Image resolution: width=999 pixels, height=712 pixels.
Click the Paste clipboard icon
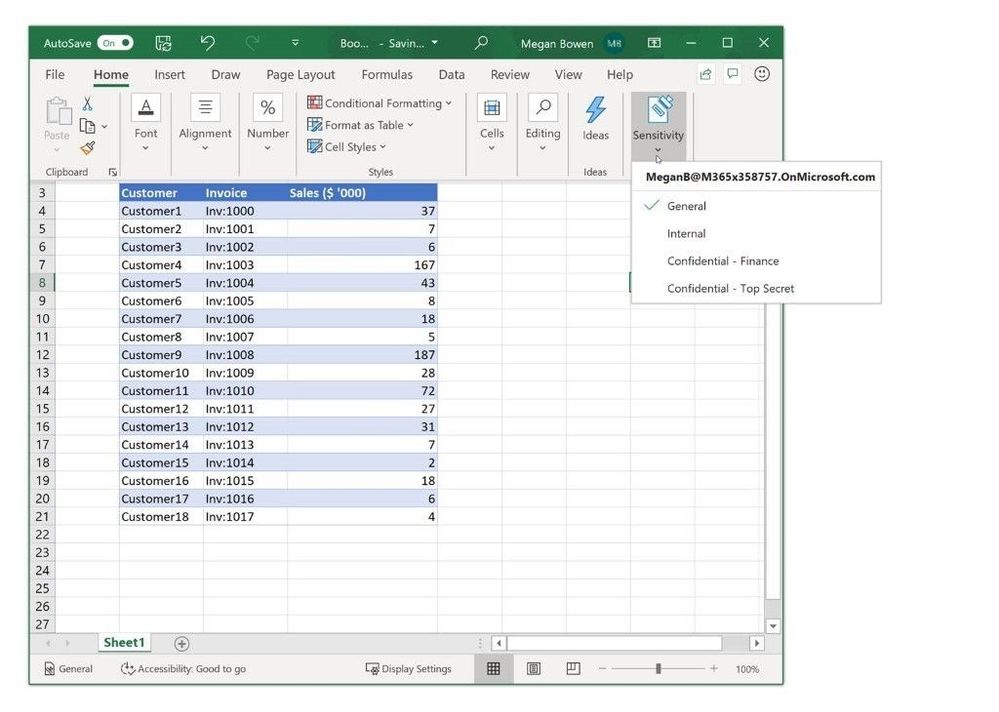(58, 111)
